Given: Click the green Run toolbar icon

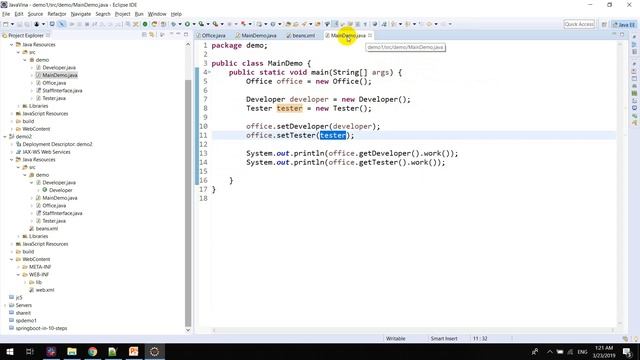Looking at the screenshot, I should click(187, 24).
